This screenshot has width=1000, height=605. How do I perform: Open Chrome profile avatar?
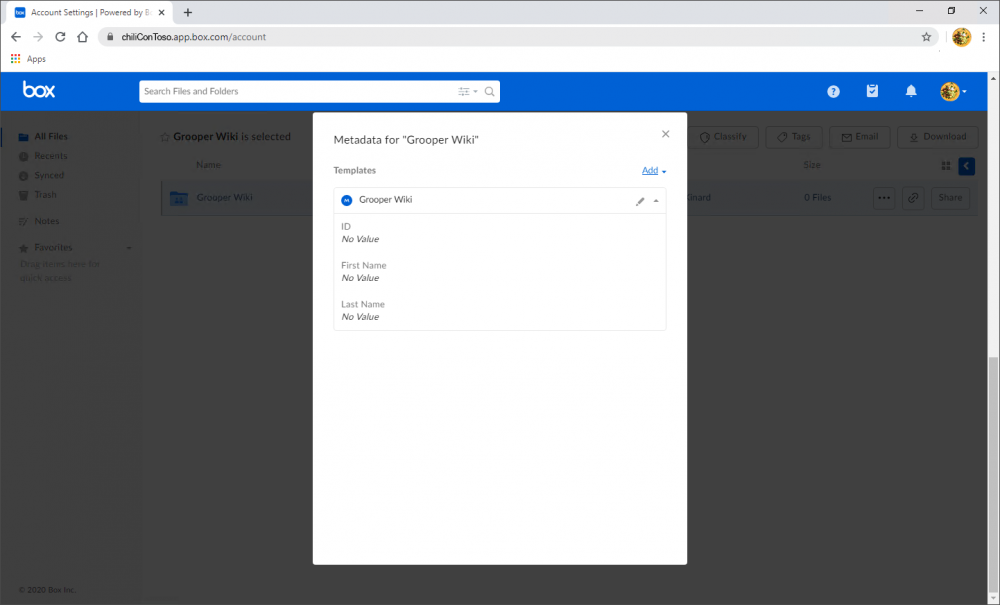[x=961, y=37]
